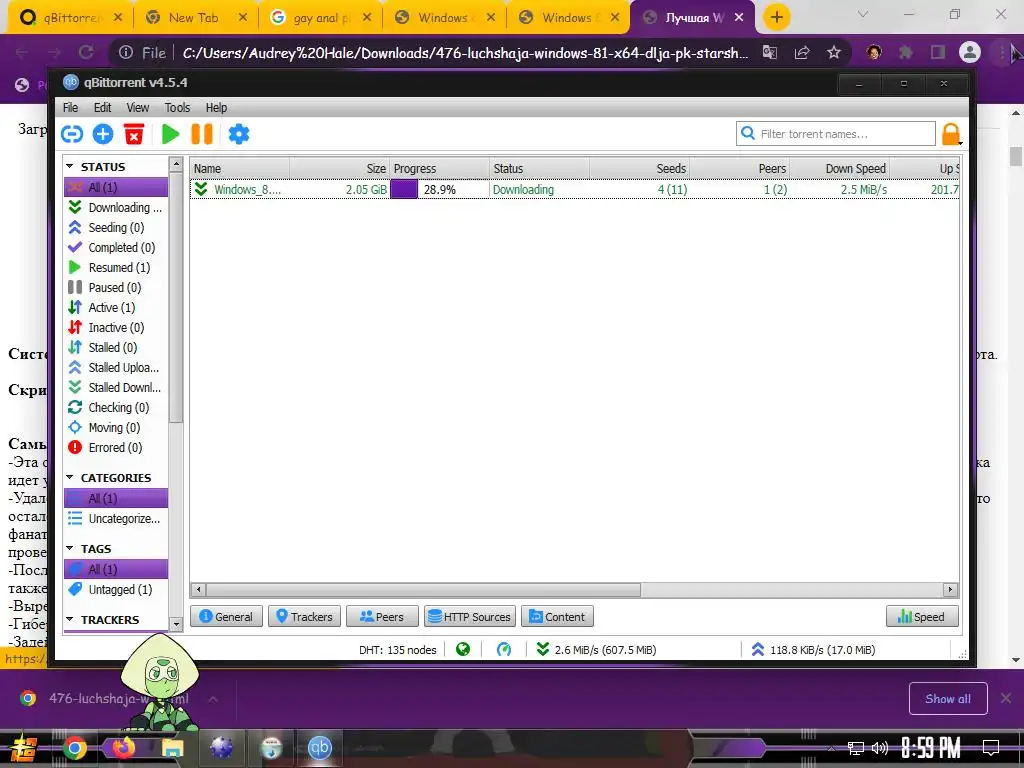The width and height of the screenshot is (1024, 768).
Task: Open Chrome extensions puzzle icon
Action: point(906,52)
